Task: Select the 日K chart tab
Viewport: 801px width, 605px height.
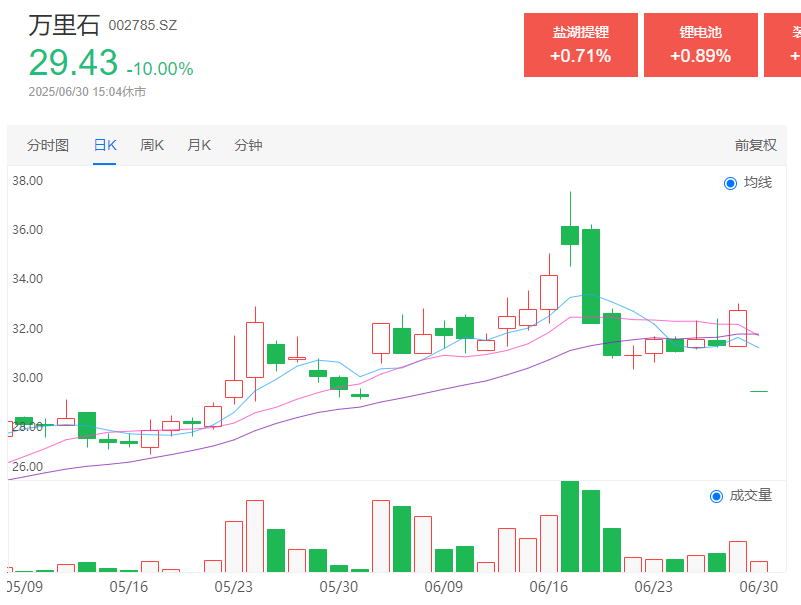Action: pos(105,145)
